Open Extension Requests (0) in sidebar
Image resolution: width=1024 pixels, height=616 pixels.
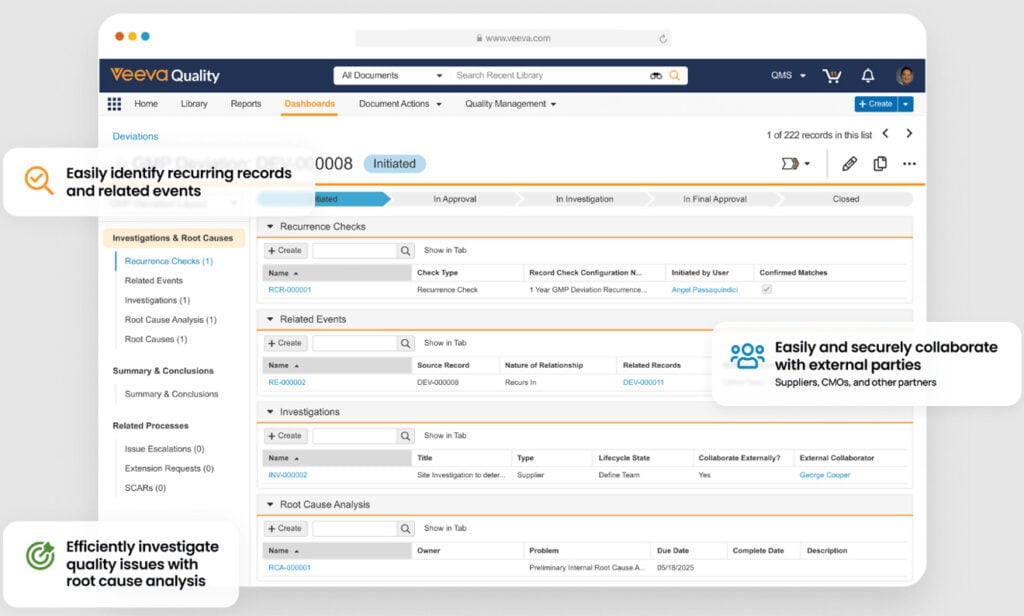[169, 469]
